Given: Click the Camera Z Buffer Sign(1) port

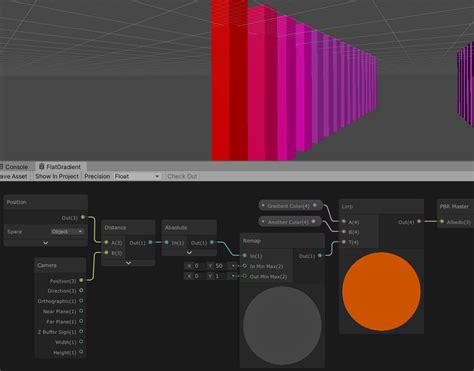Looking at the screenshot, I should [x=81, y=332].
